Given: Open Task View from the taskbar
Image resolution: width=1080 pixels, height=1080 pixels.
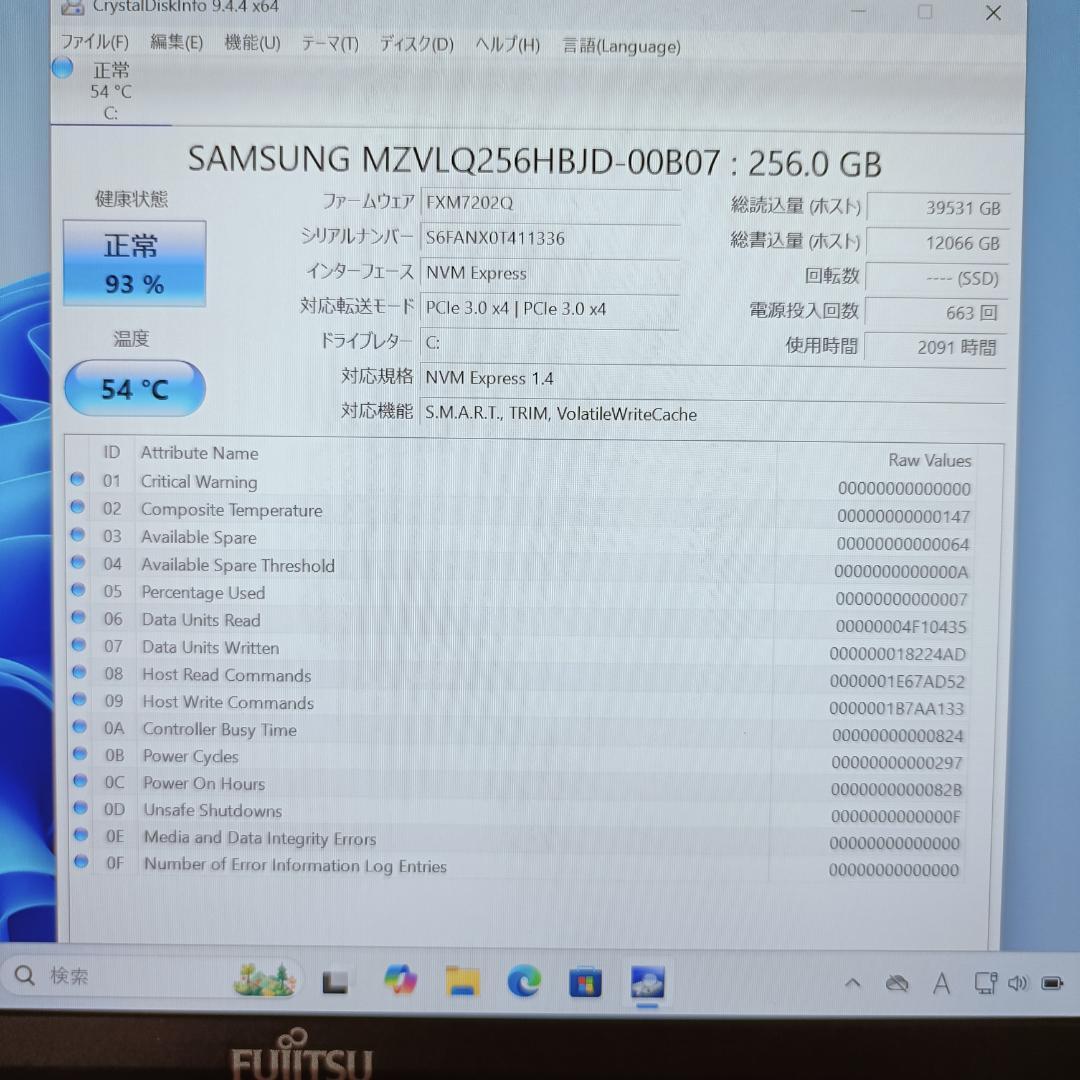Looking at the screenshot, I should pyautogui.click(x=335, y=982).
